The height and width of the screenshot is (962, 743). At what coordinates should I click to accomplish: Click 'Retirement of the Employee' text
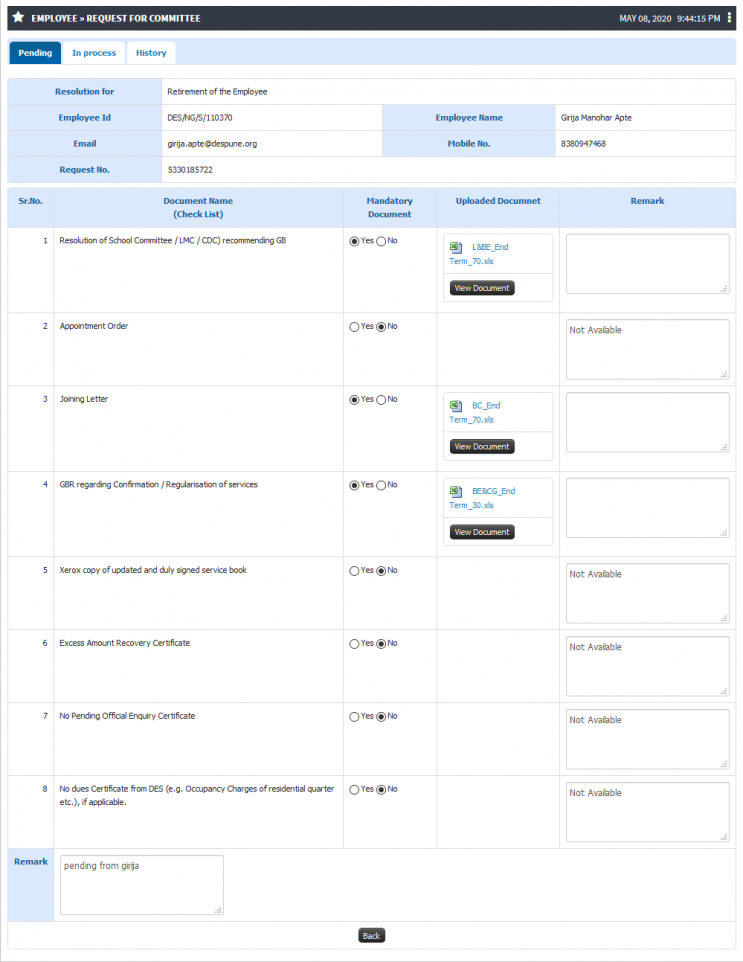pos(217,92)
